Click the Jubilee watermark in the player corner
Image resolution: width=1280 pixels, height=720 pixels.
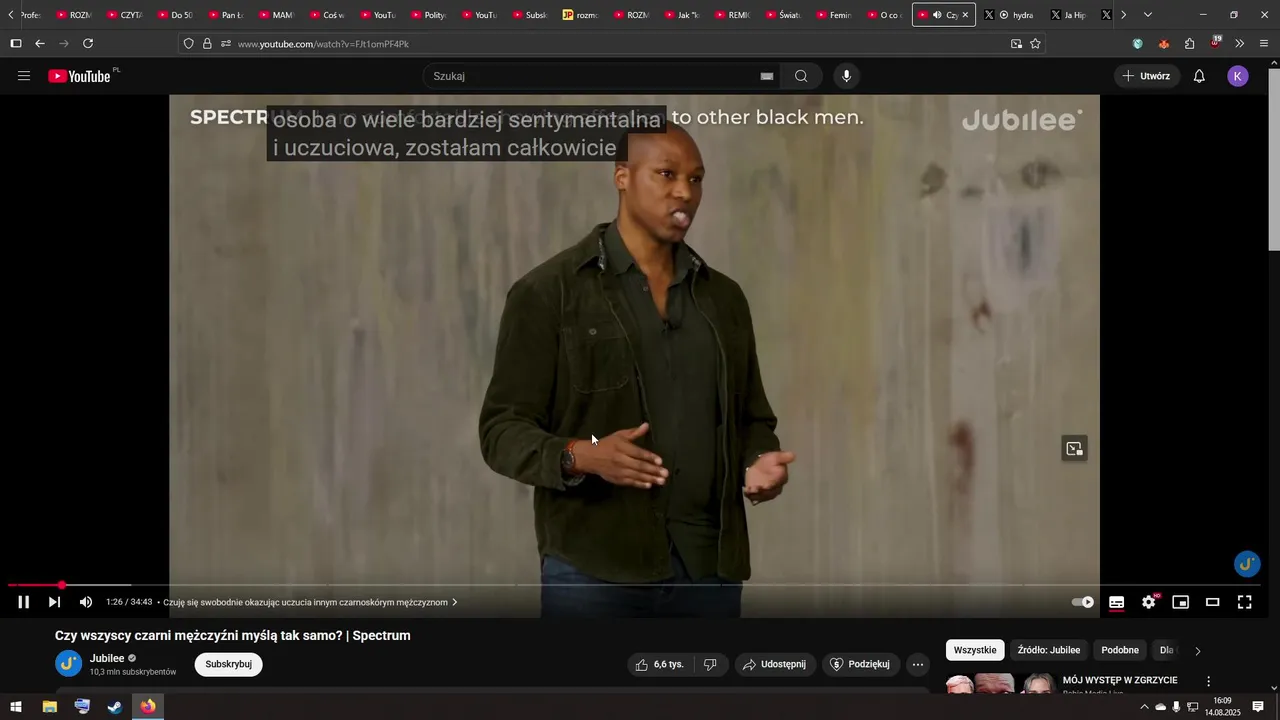(1247, 564)
